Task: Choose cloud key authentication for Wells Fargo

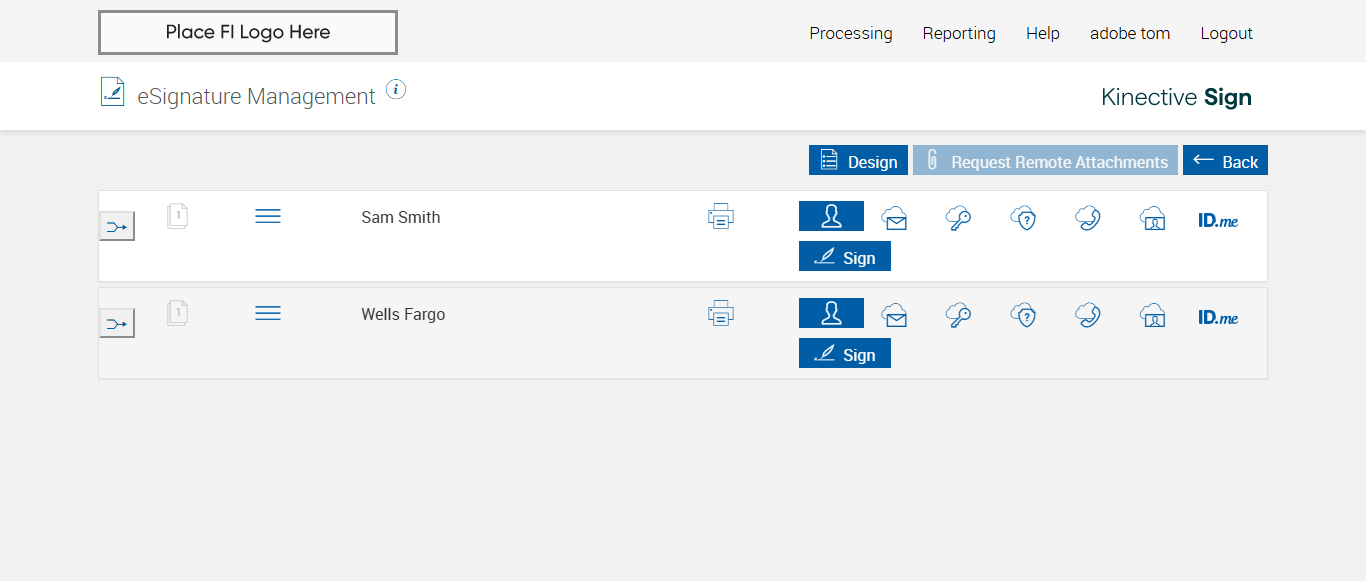Action: click(958, 316)
